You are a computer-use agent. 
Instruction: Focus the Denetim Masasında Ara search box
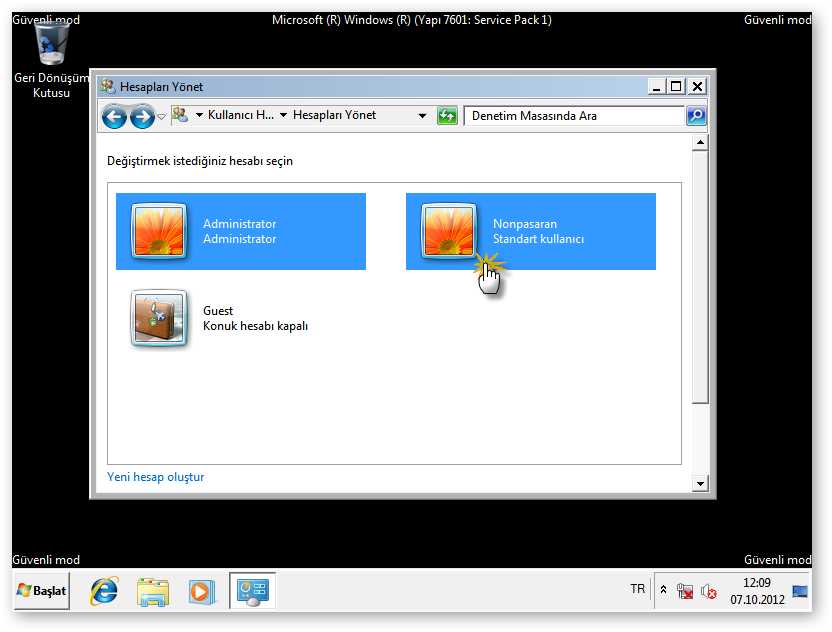(574, 116)
